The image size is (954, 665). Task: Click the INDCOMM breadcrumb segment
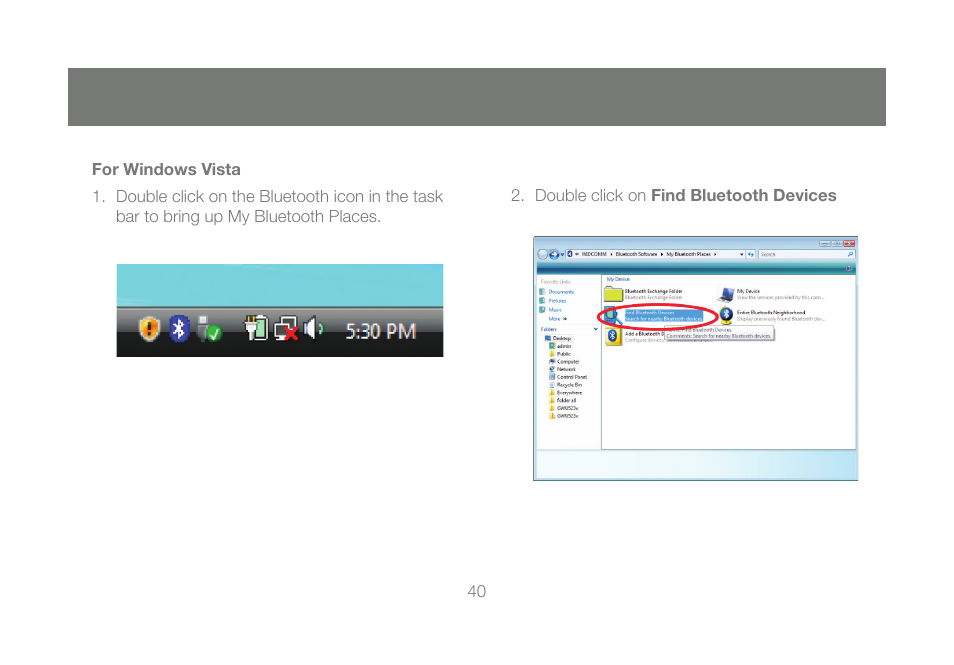click(594, 254)
